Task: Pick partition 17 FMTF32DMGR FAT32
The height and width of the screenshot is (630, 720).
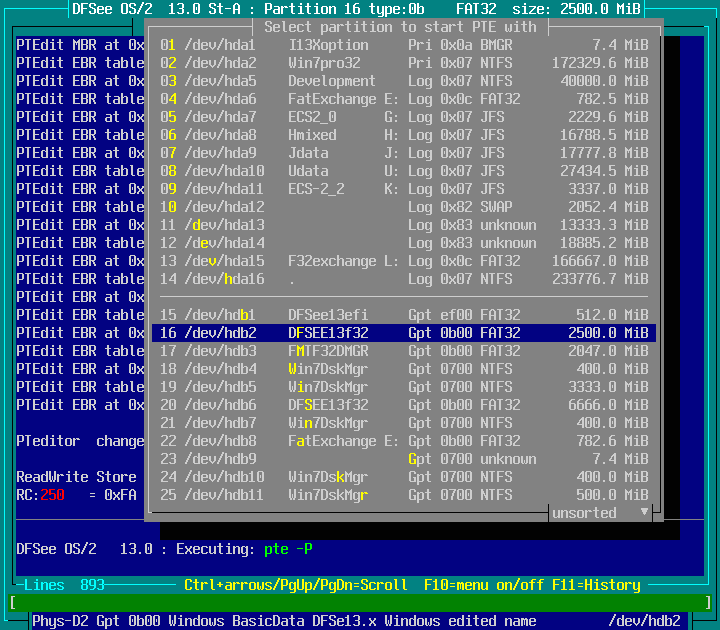Action: (400, 351)
